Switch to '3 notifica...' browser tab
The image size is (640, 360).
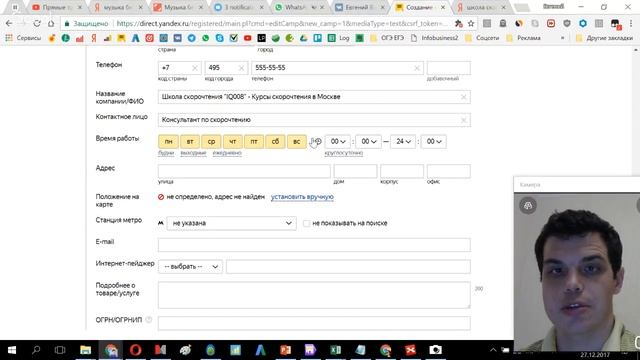[239, 7]
